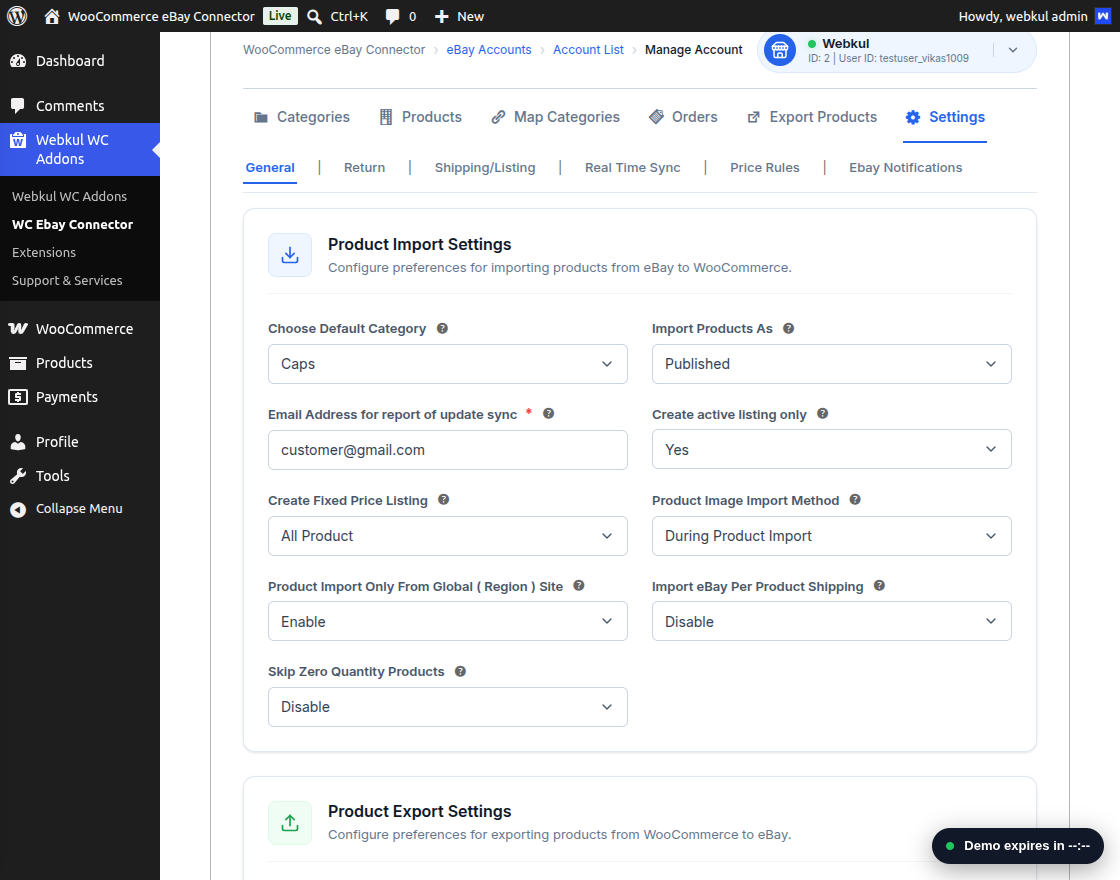Select the General settings sub-tab
This screenshot has width=1120, height=880.
[x=270, y=168]
